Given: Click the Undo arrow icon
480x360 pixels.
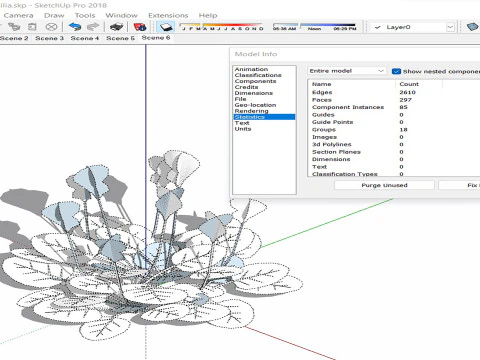Looking at the screenshot, I should (x=75, y=27).
